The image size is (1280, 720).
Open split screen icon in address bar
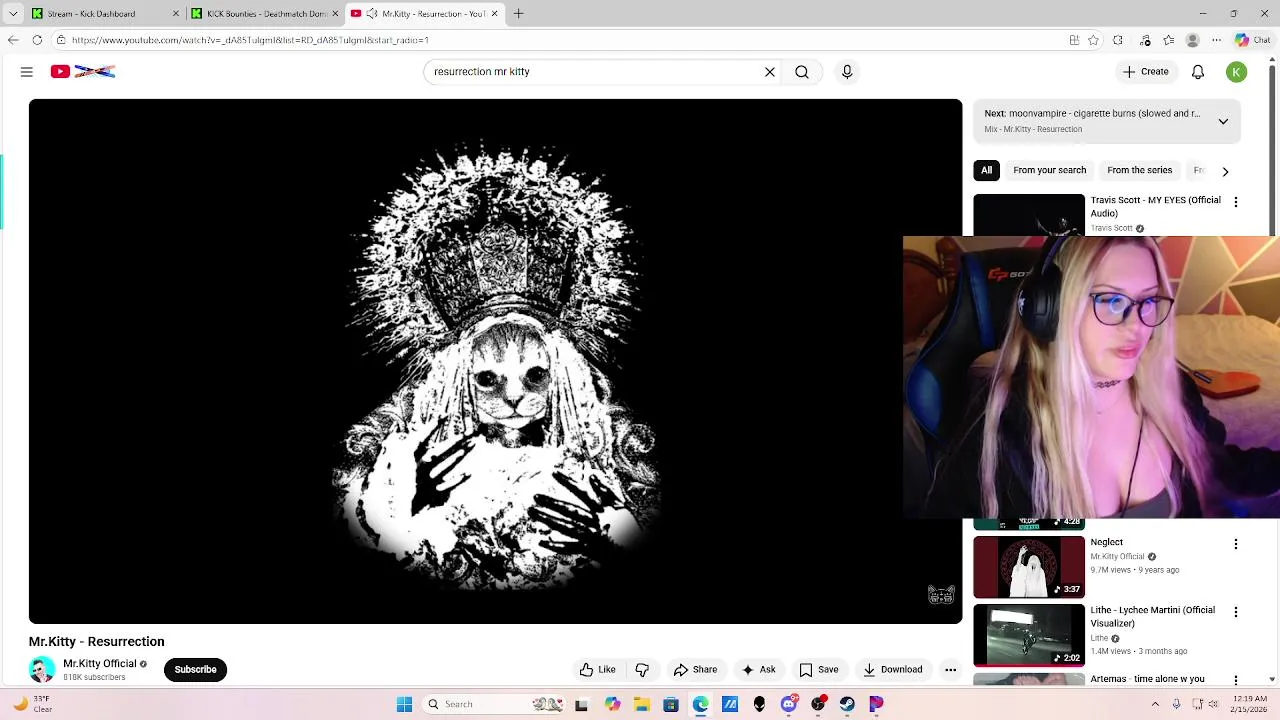click(x=1074, y=40)
